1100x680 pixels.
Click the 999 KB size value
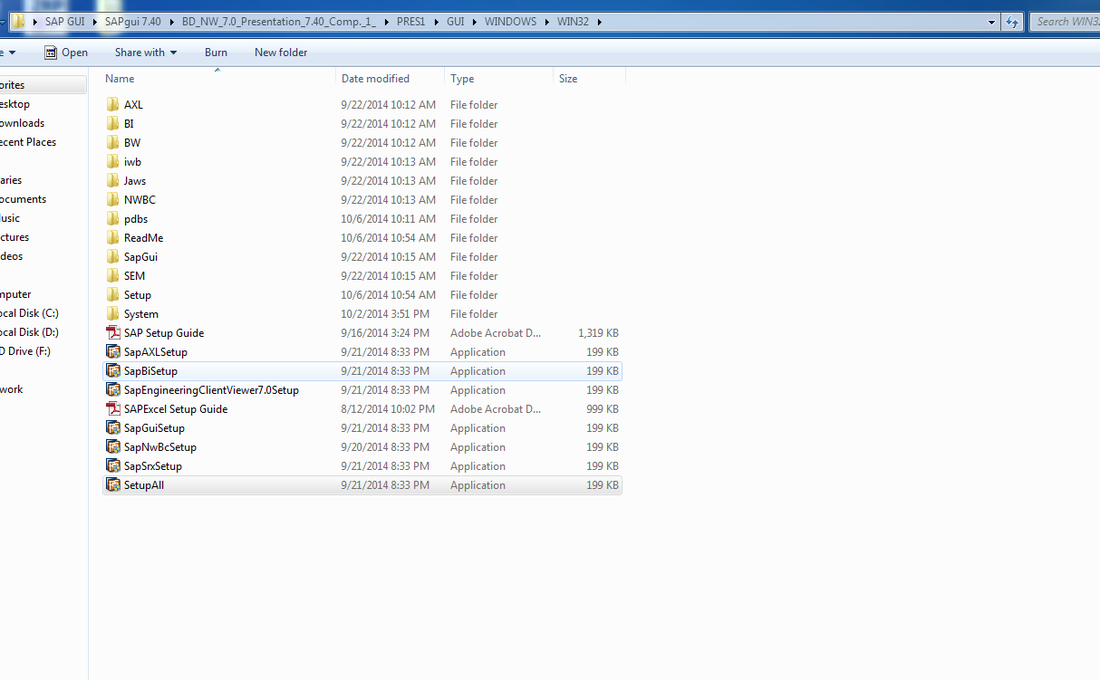[x=603, y=409]
